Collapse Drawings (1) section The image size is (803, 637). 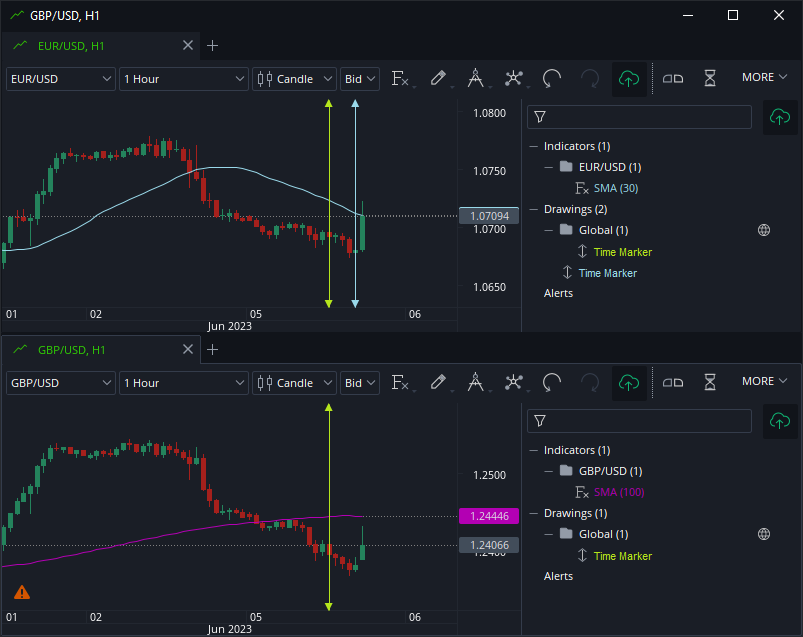point(534,514)
